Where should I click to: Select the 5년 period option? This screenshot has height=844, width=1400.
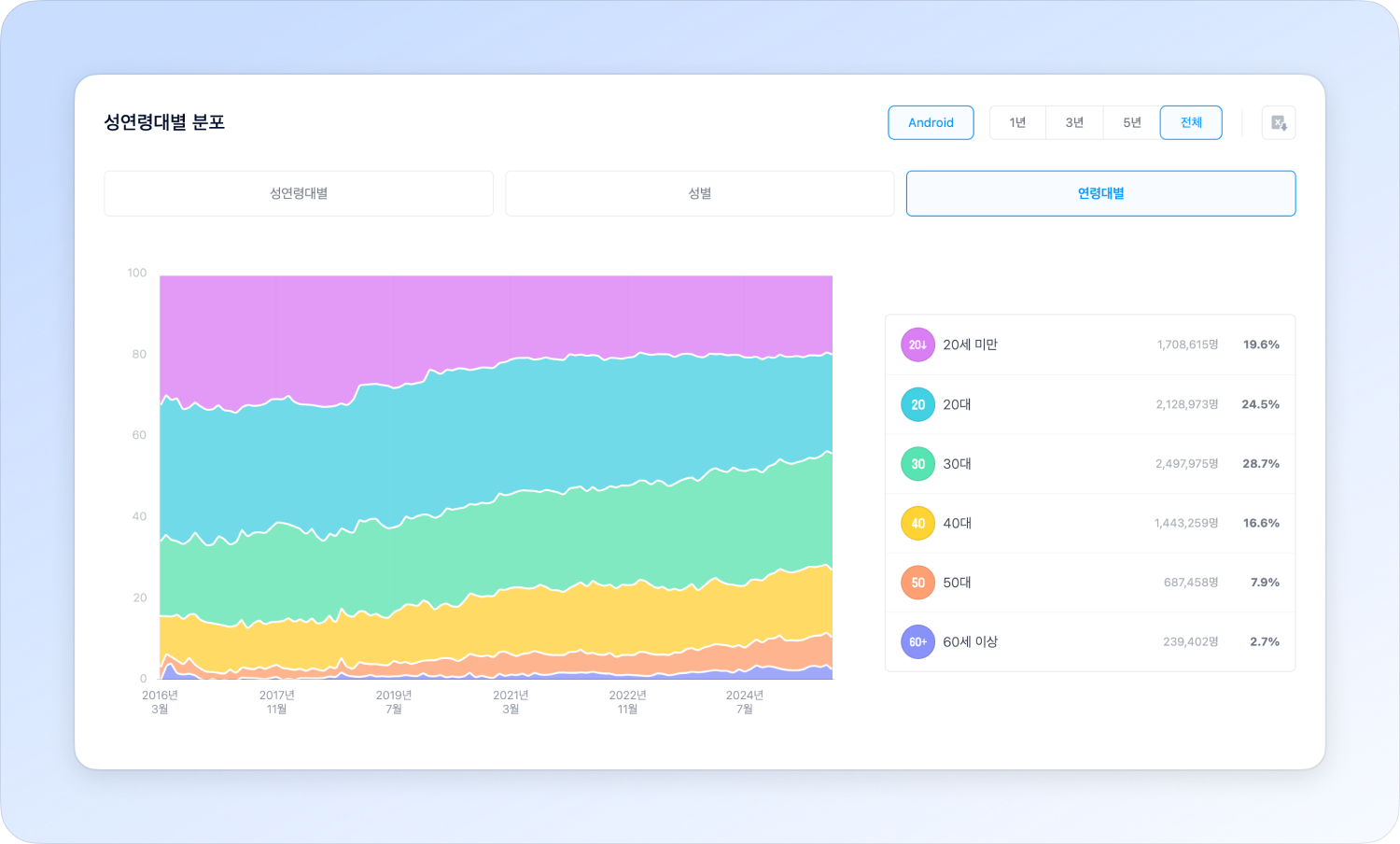coord(1131,122)
